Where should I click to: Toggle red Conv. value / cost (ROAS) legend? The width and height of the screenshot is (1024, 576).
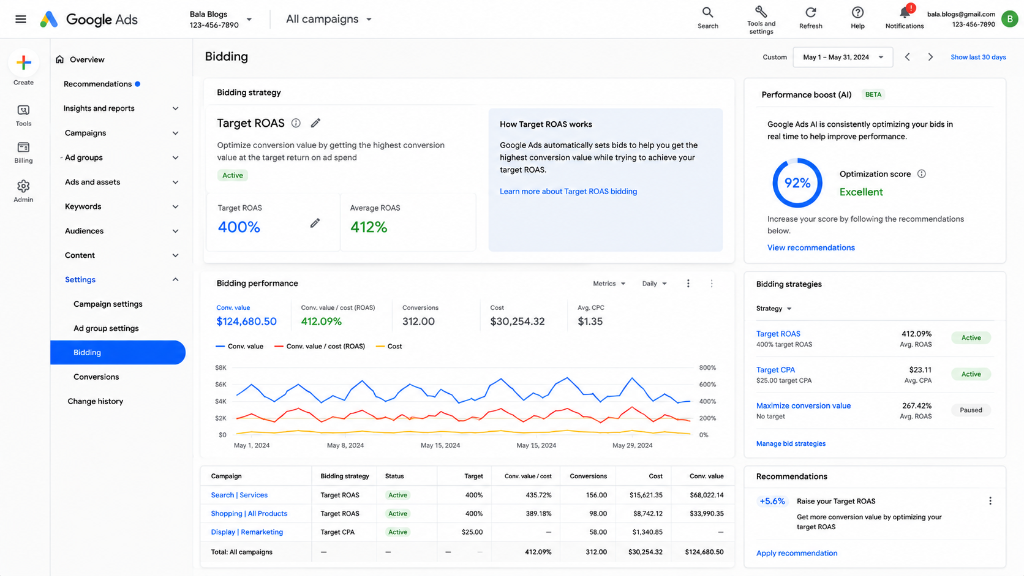[319, 347]
